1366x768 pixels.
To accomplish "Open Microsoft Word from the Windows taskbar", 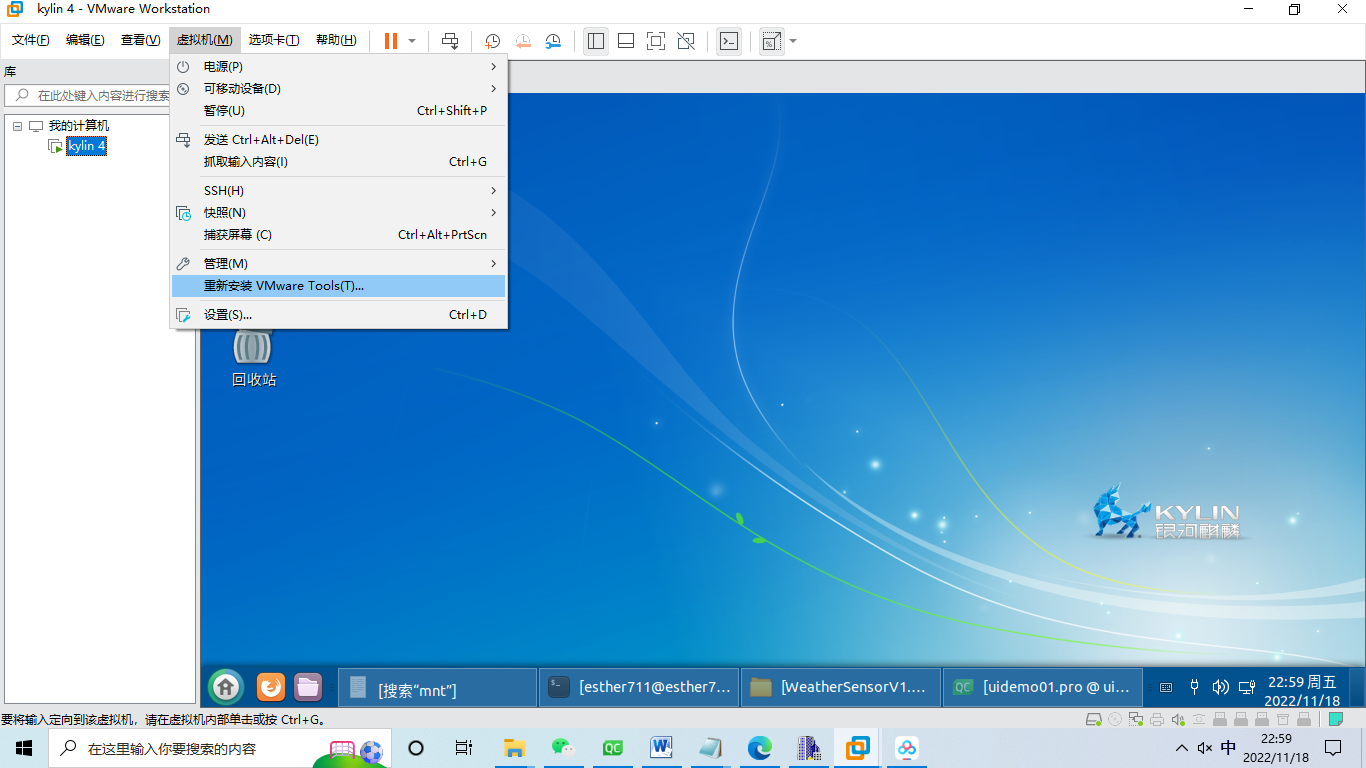I will (x=661, y=748).
